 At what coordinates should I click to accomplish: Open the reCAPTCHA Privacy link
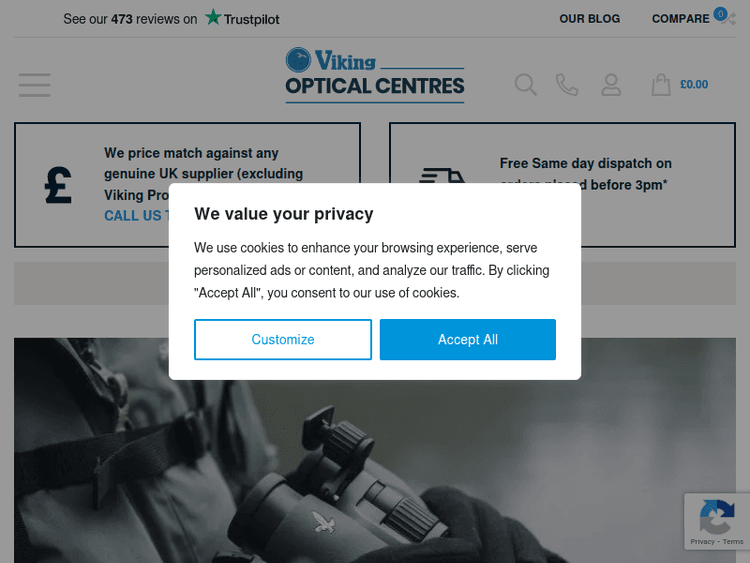coord(702,542)
